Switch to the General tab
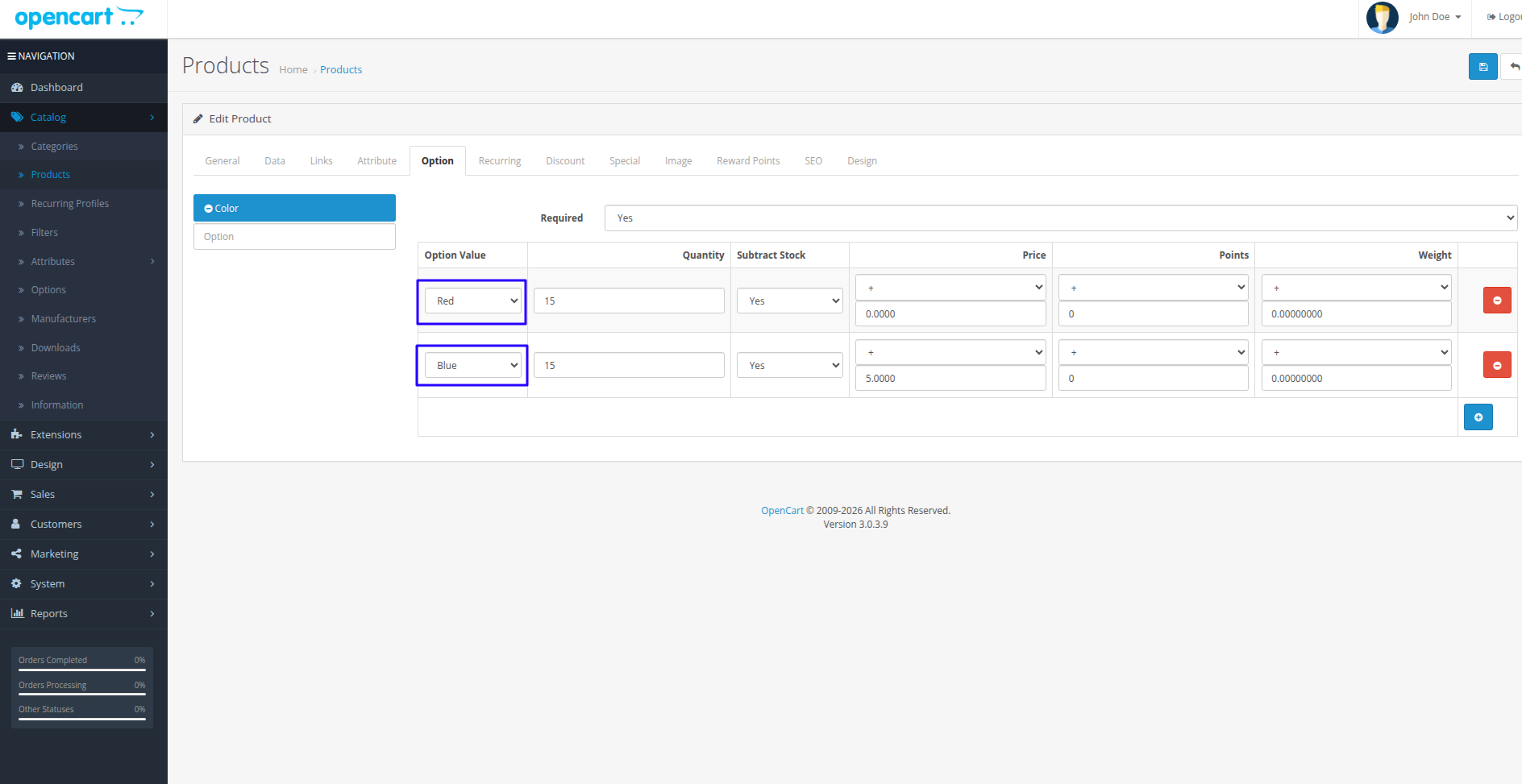 click(x=222, y=161)
